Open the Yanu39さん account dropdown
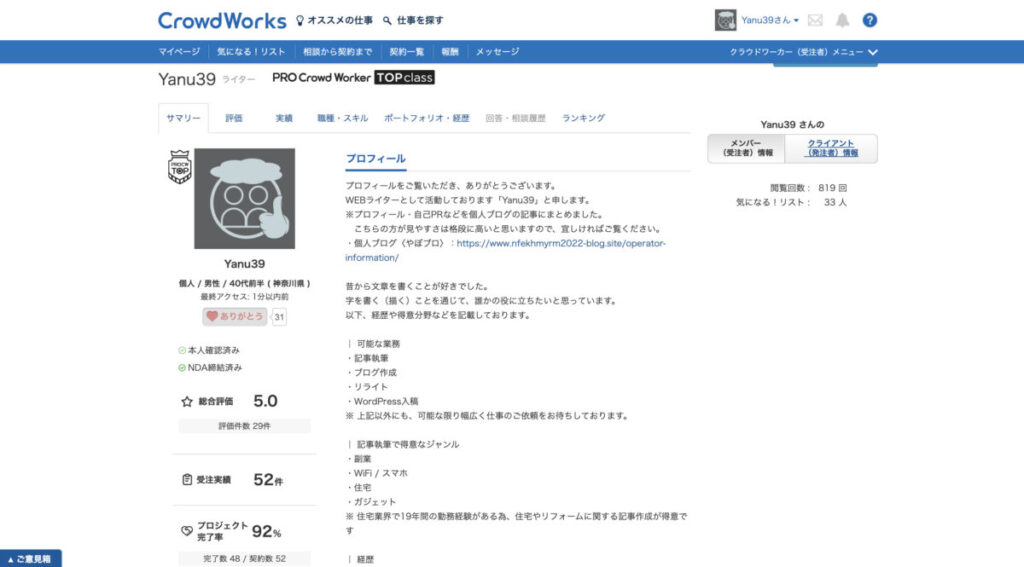This screenshot has height=567, width=1024. 769,20
